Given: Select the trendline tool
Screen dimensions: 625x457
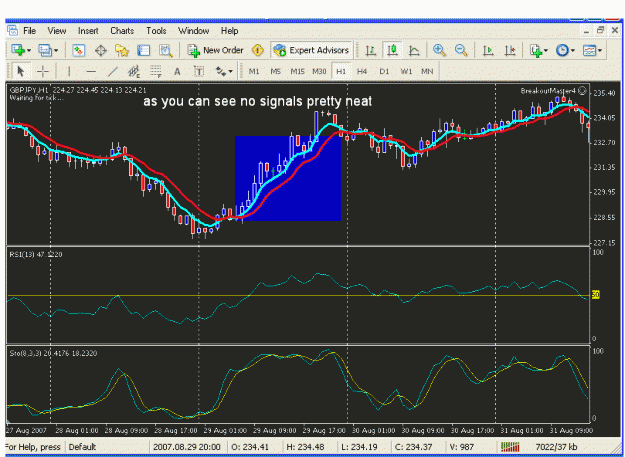Looking at the screenshot, I should tap(113, 72).
